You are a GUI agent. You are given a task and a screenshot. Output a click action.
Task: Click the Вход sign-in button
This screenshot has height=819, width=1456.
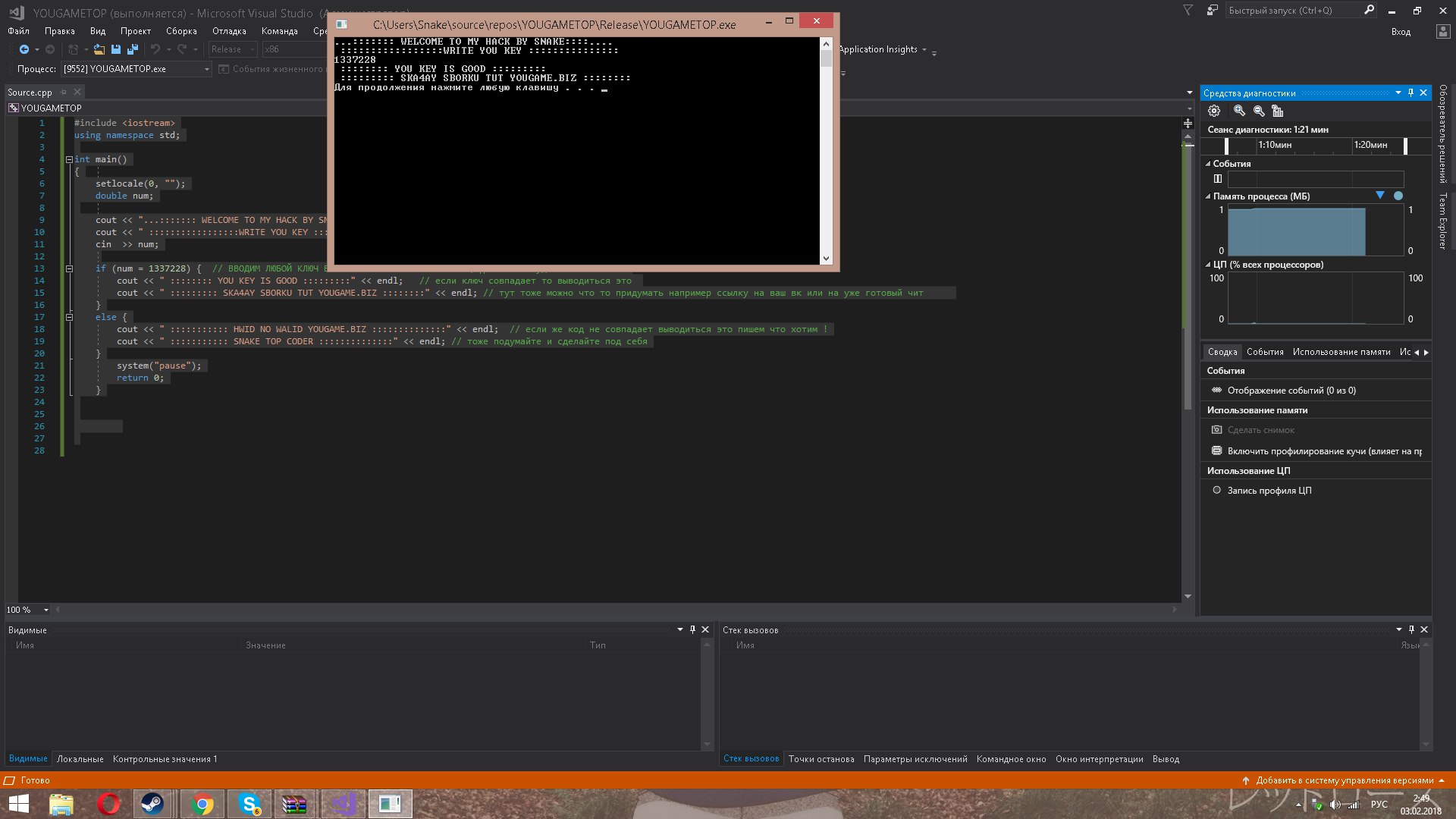(1401, 32)
